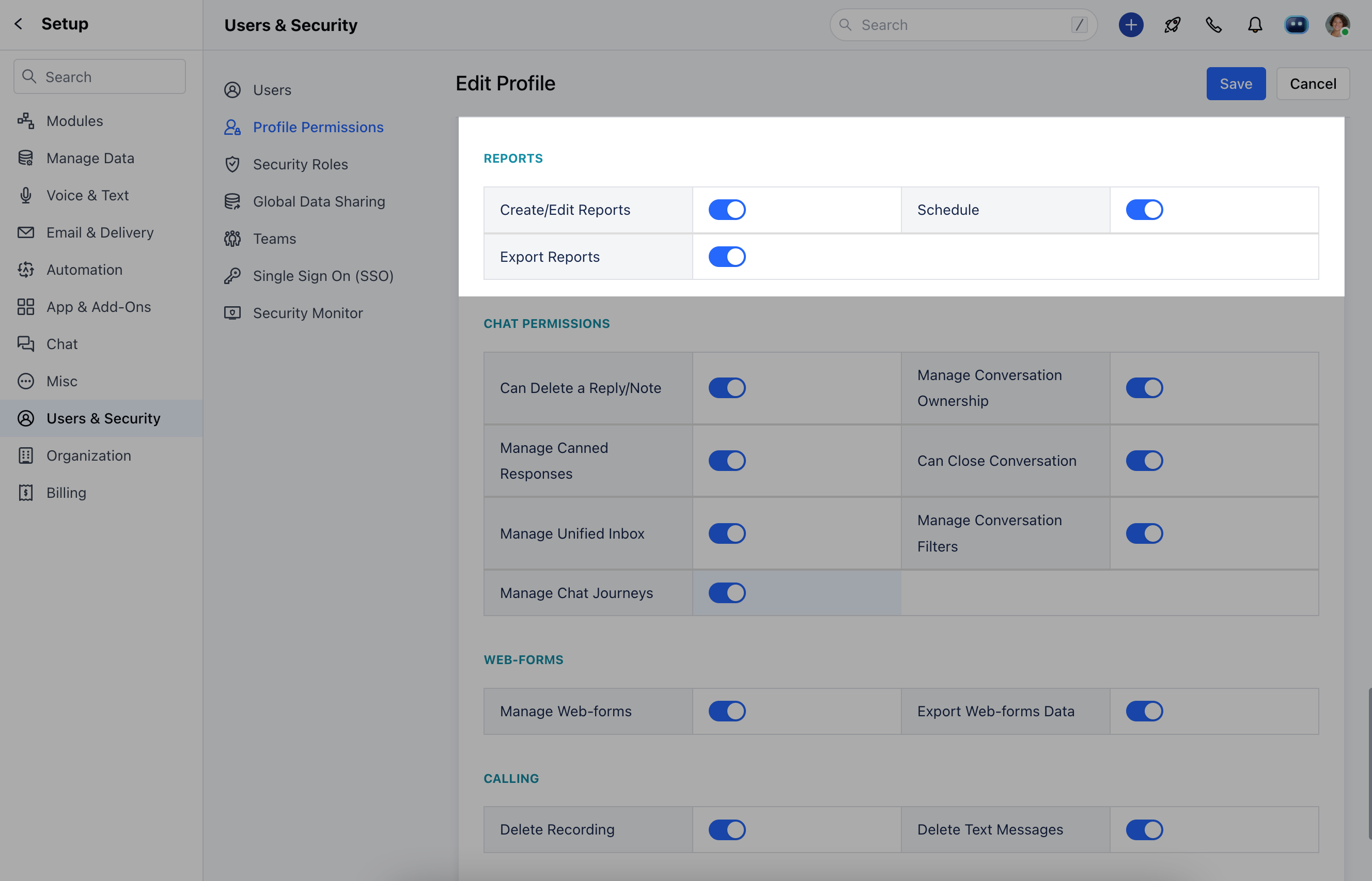Cancel editing the profile

click(1313, 84)
